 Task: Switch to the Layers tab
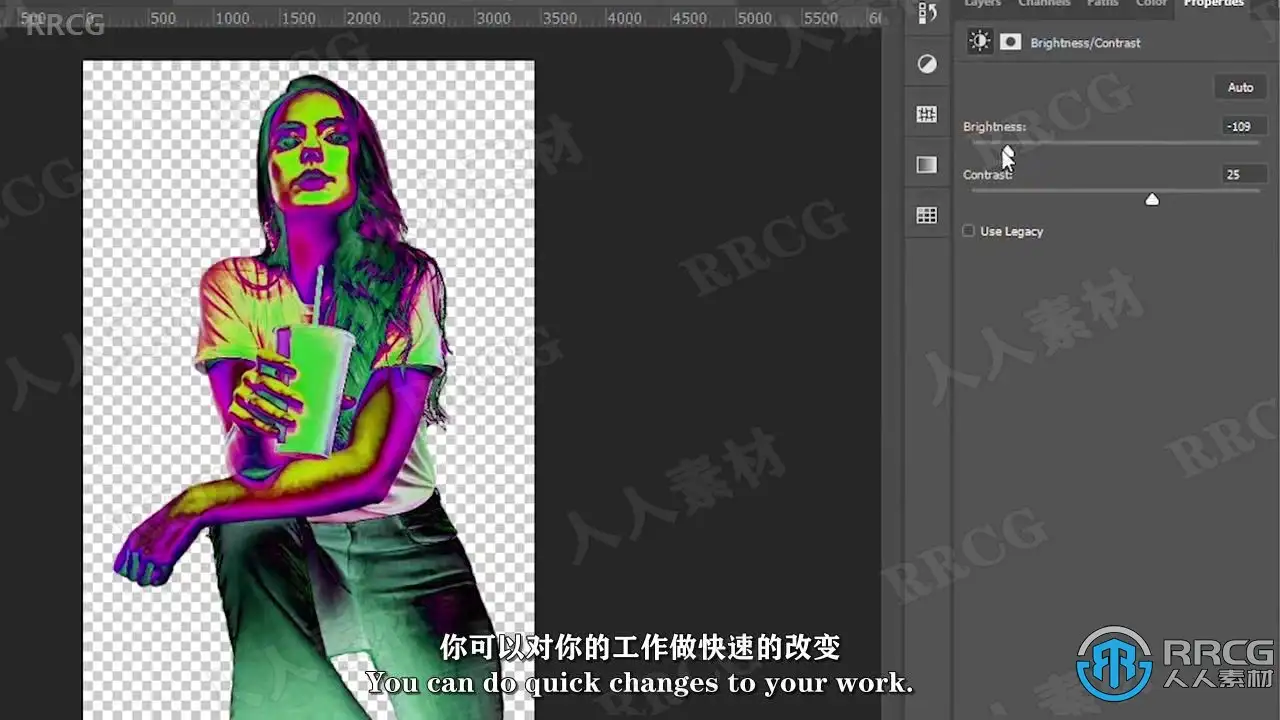[x=982, y=4]
